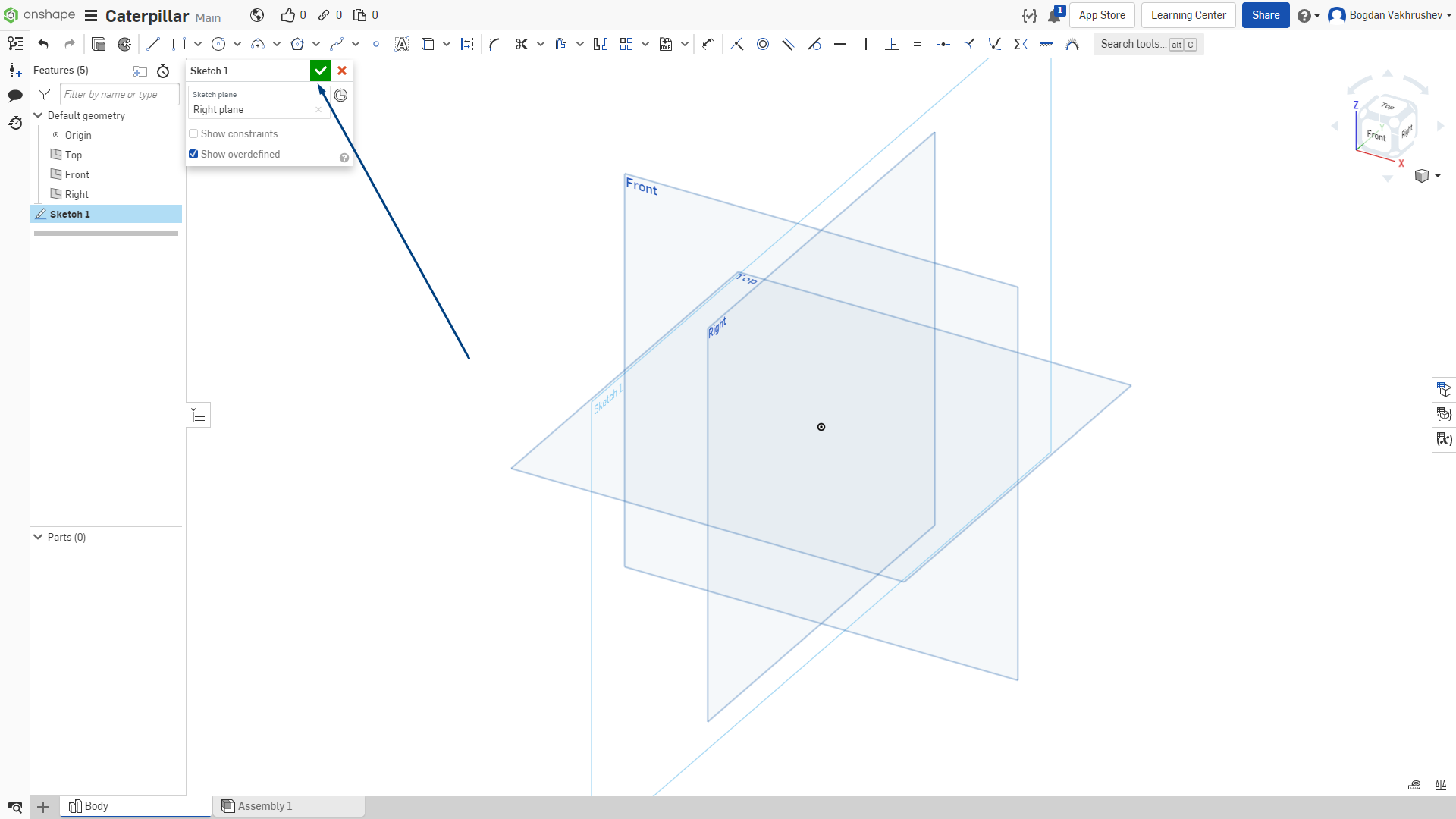Apply Equal constraint

coord(918,44)
